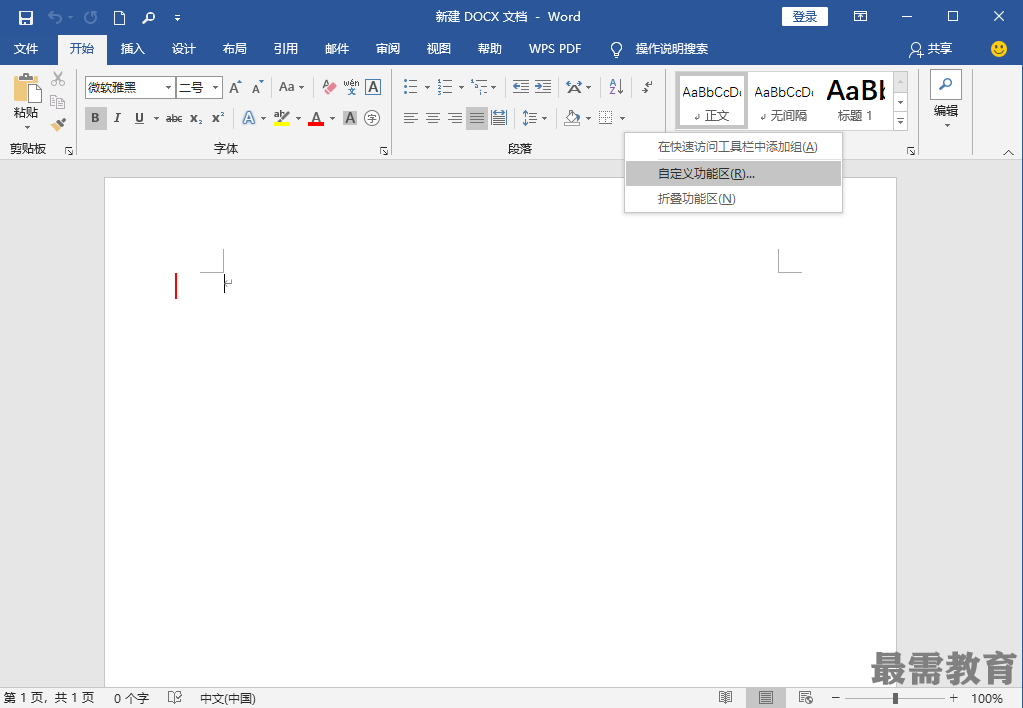Open the font size dropdown showing 二号
The image size is (1023, 708).
pyautogui.click(x=215, y=87)
